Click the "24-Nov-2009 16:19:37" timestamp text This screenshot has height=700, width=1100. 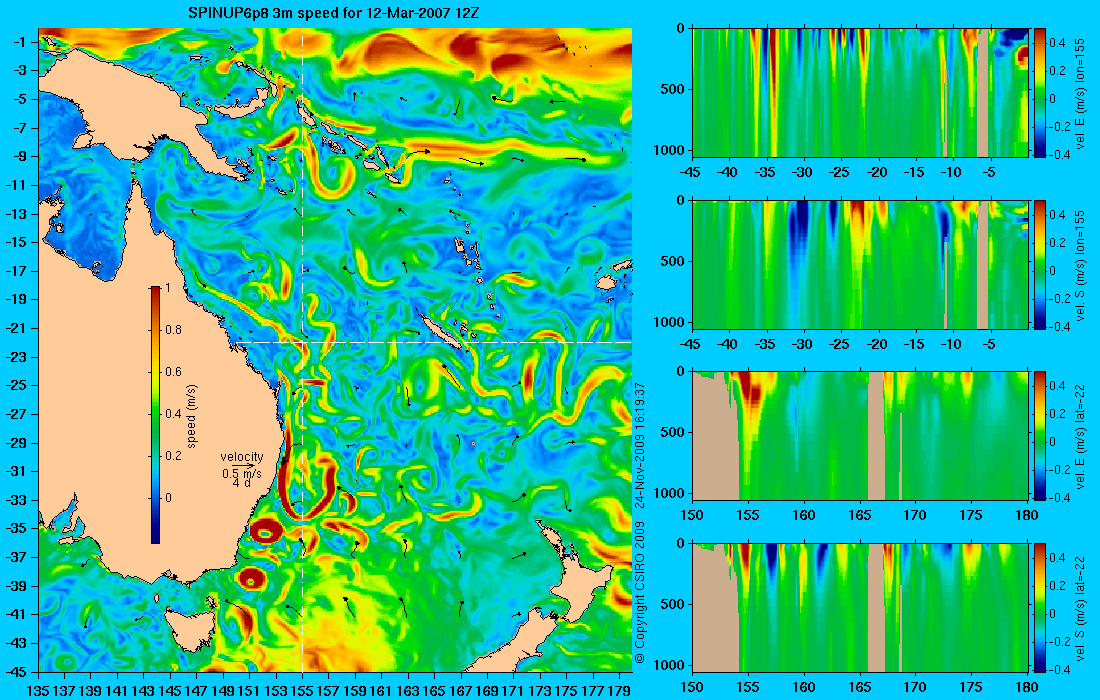pyautogui.click(x=640, y=445)
